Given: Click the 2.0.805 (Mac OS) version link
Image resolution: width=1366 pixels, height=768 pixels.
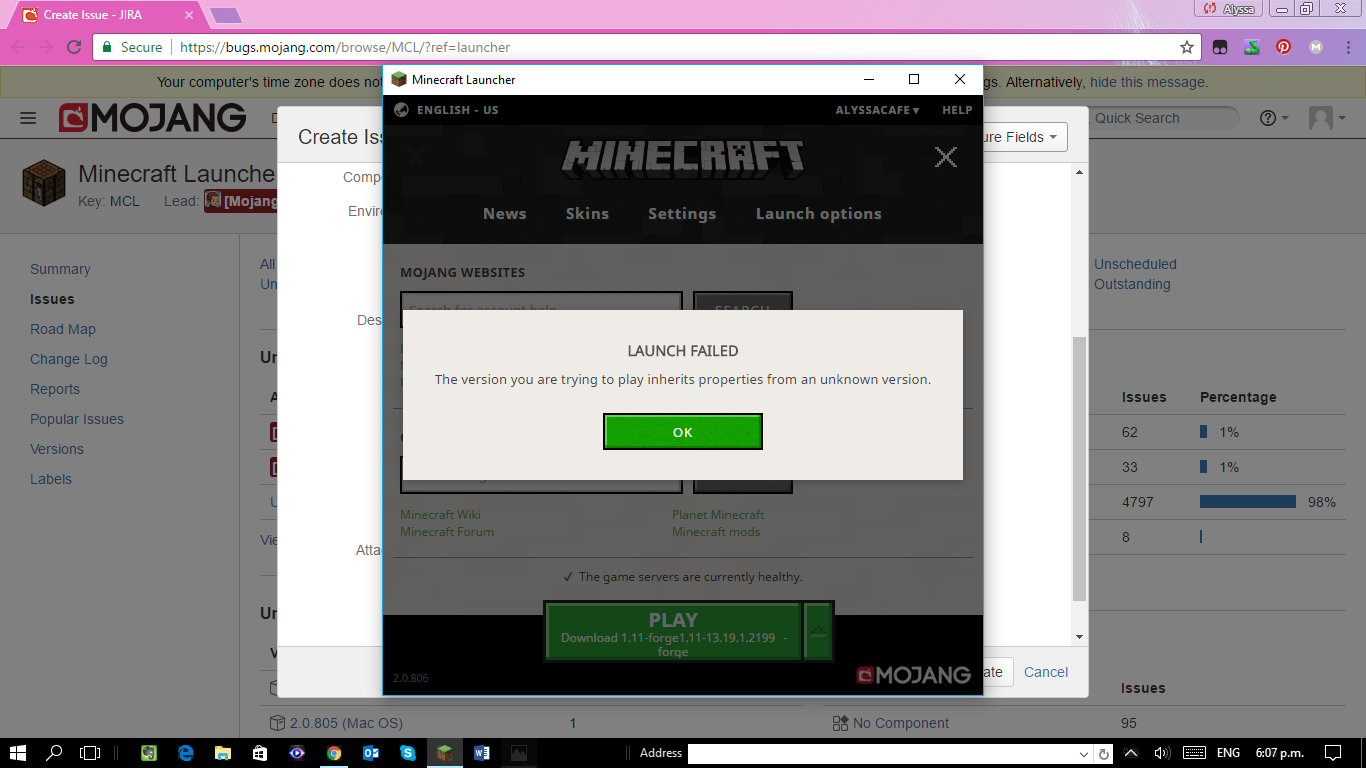Looking at the screenshot, I should tap(346, 723).
